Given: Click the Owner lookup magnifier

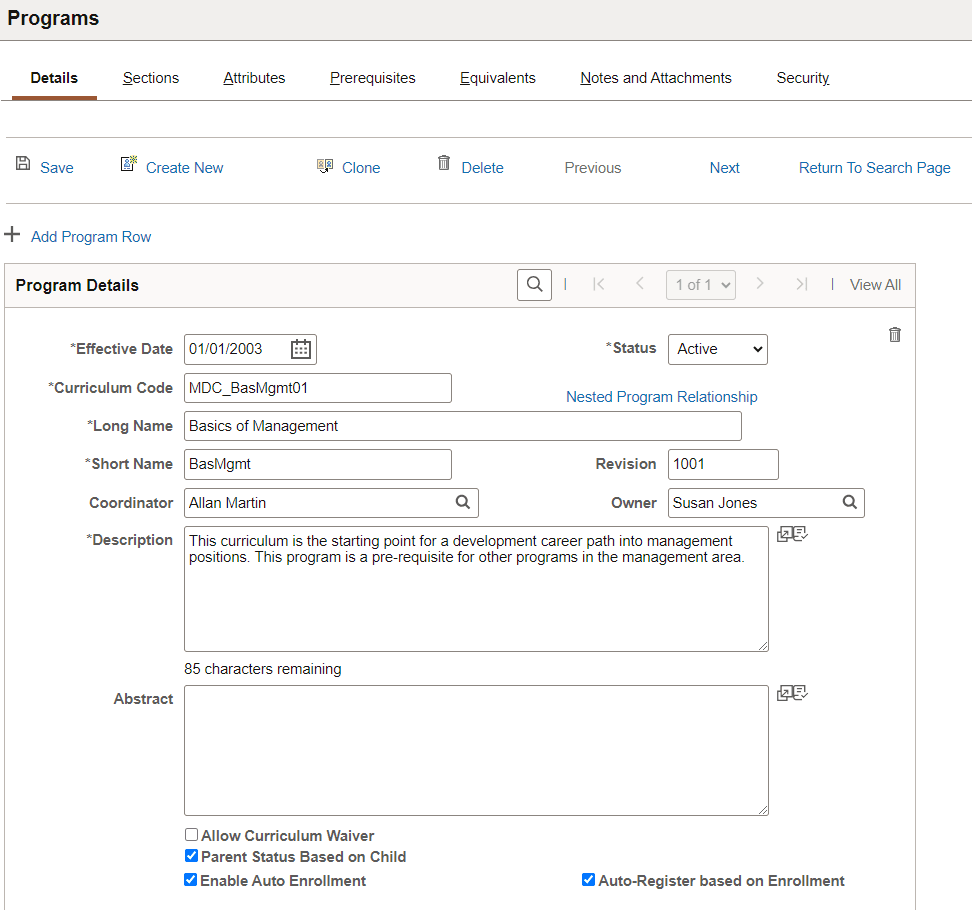Looking at the screenshot, I should click(x=850, y=502).
